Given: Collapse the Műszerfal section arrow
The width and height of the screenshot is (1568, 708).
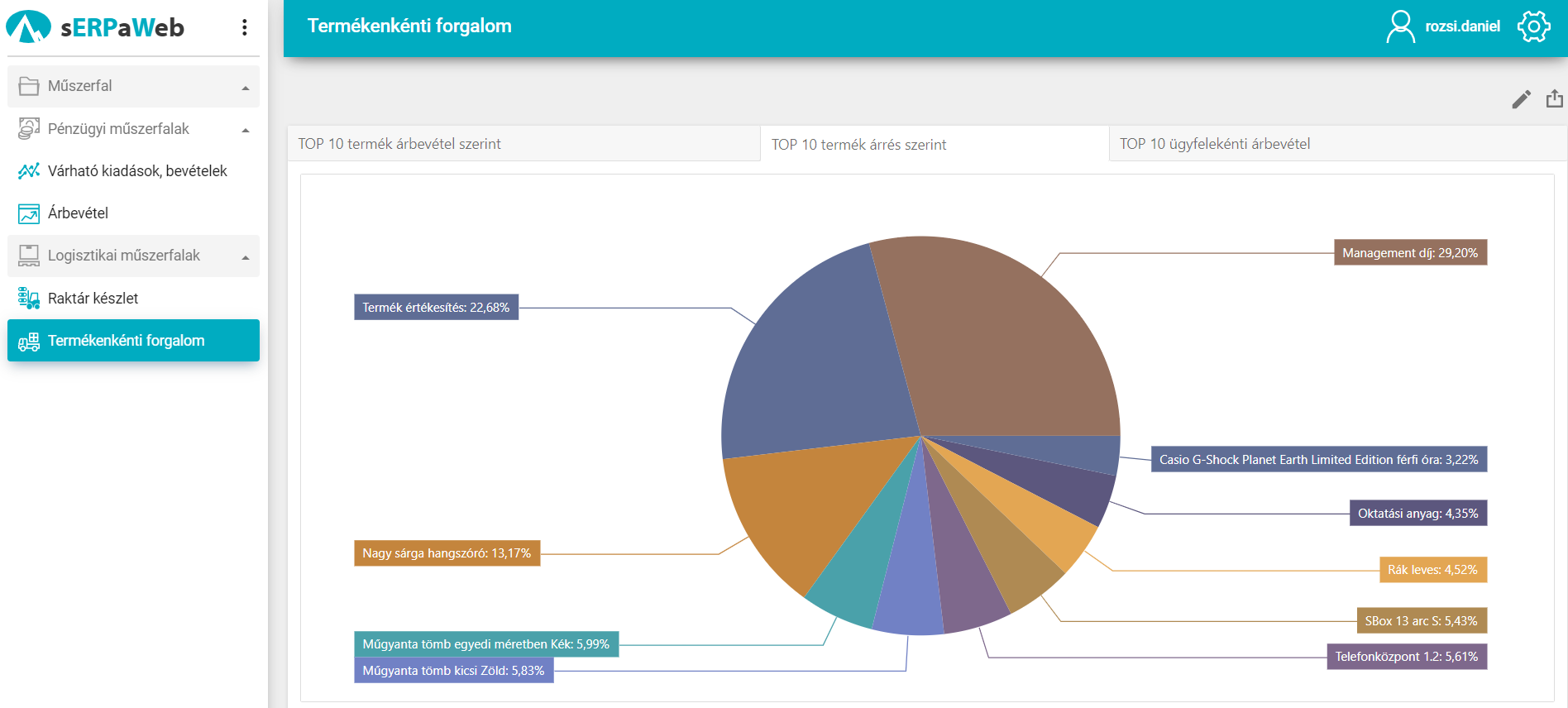Looking at the screenshot, I should click(x=246, y=88).
